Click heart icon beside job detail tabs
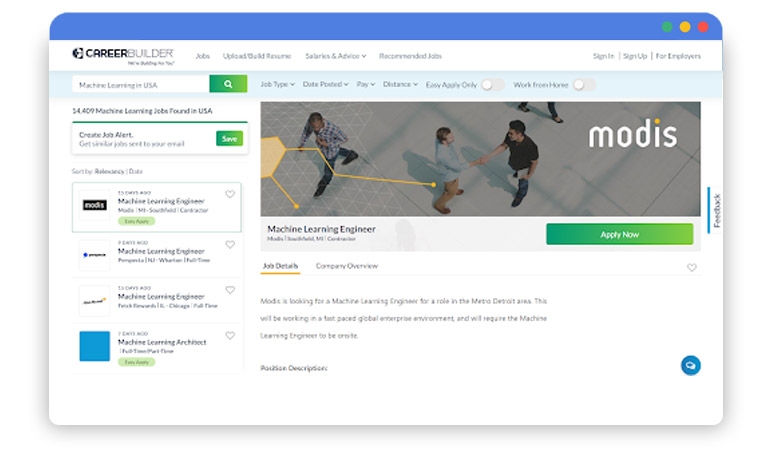This screenshot has height=450, width=762. click(691, 268)
